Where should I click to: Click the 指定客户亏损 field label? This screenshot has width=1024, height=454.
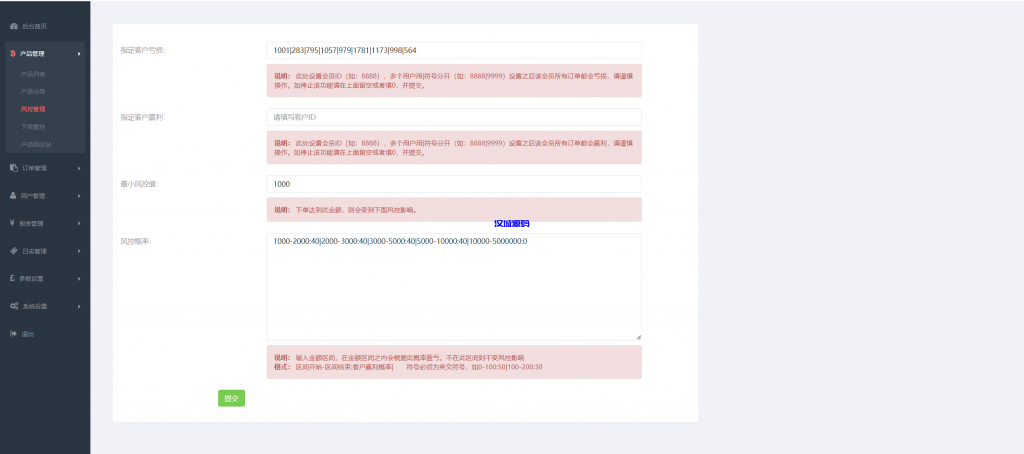[x=142, y=50]
